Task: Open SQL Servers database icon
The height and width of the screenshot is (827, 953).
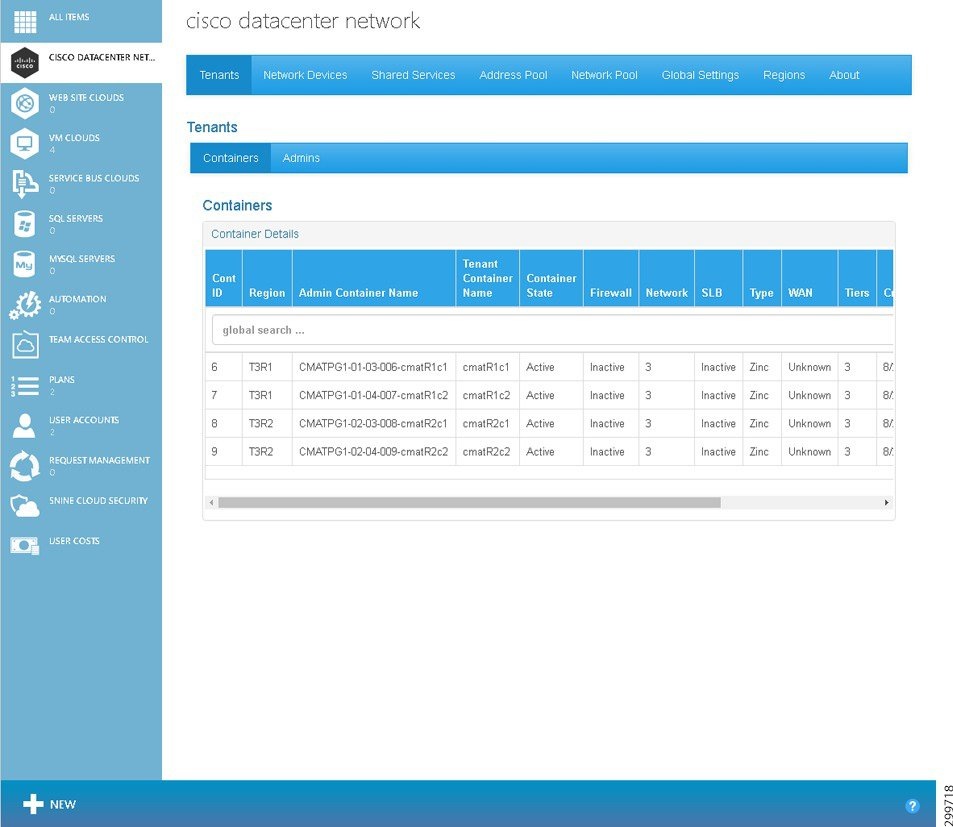Action: point(24,224)
